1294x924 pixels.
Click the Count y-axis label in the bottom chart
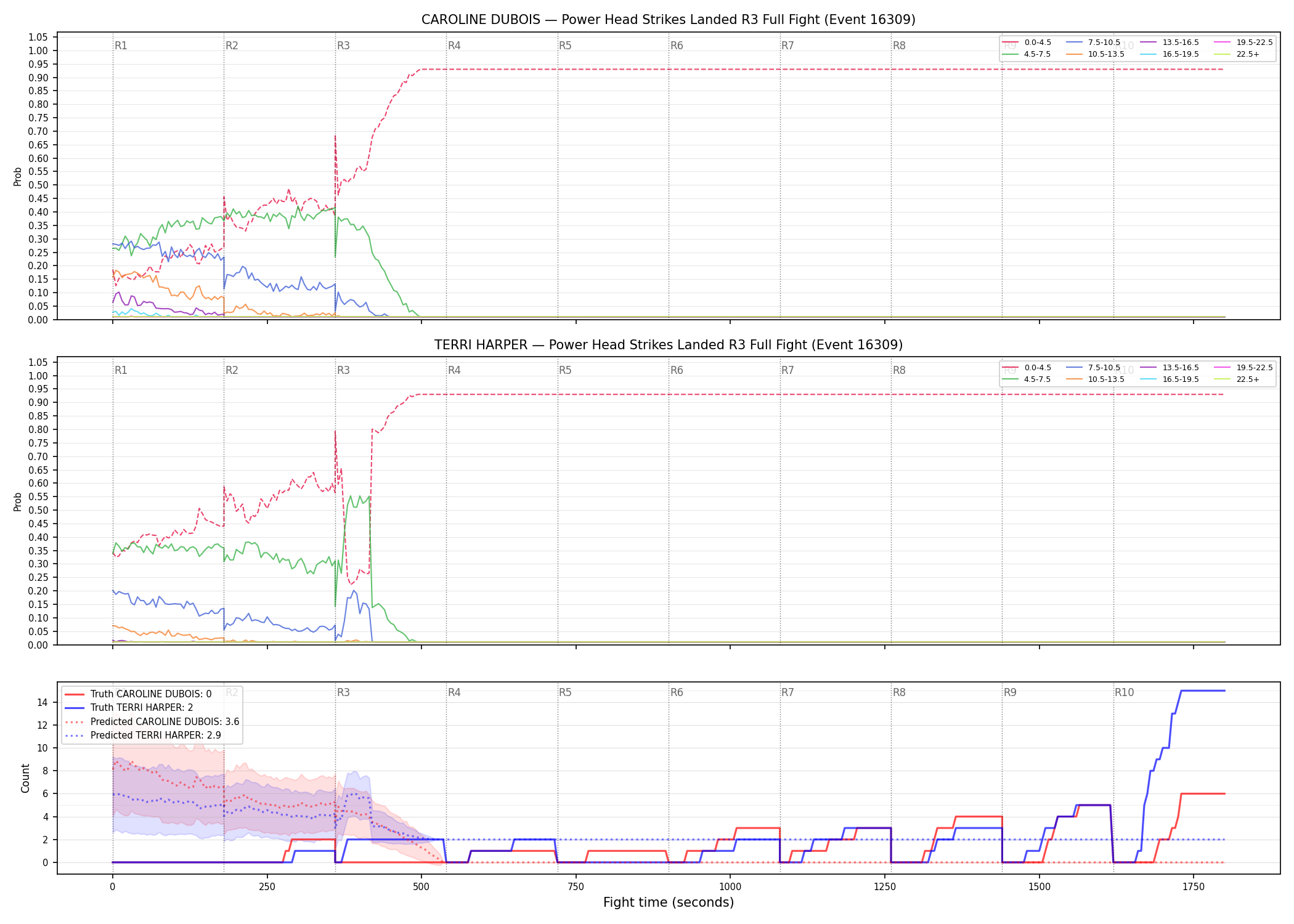pos(25,779)
